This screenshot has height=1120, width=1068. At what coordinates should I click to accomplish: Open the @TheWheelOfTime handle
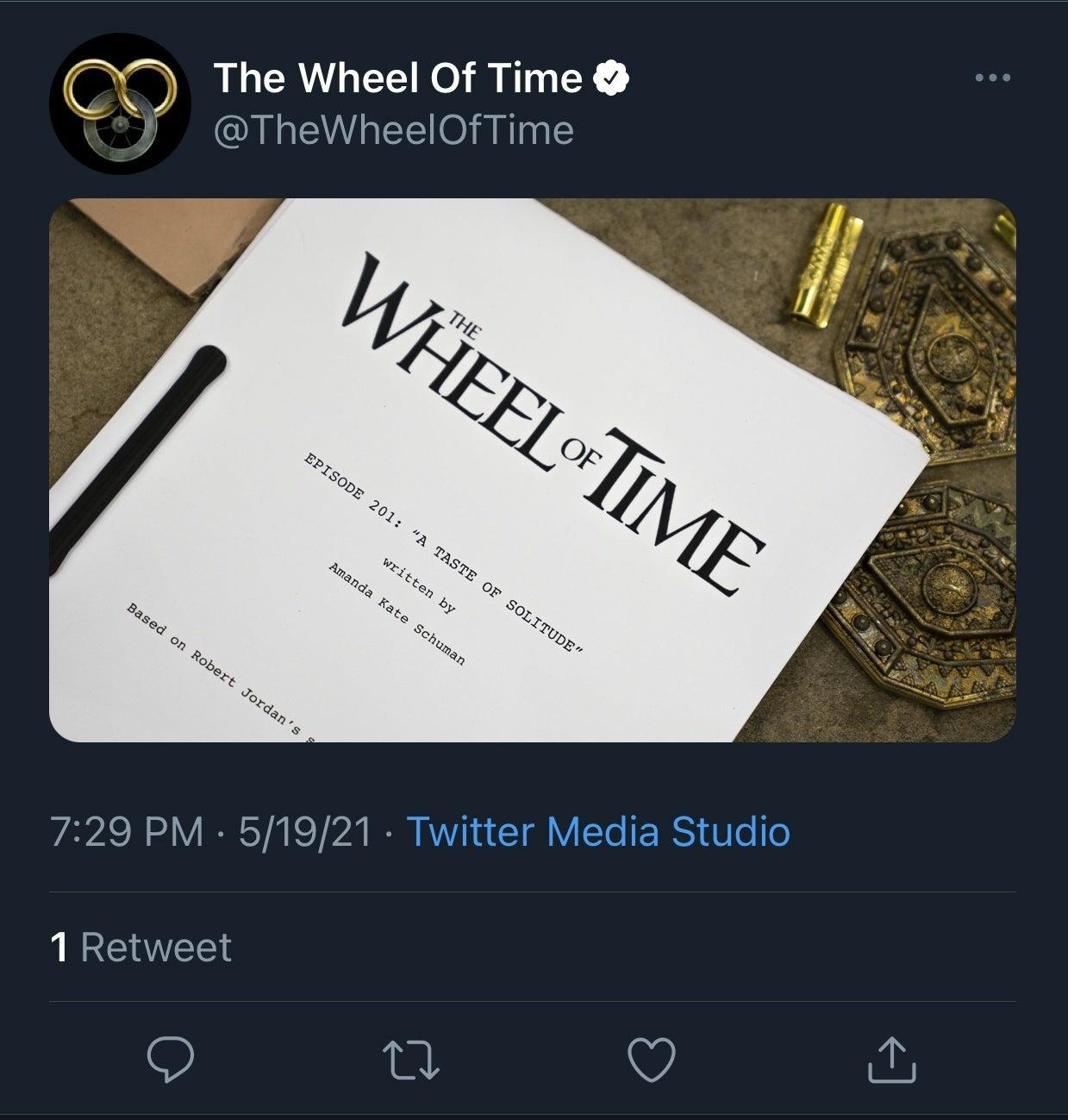pos(393,130)
